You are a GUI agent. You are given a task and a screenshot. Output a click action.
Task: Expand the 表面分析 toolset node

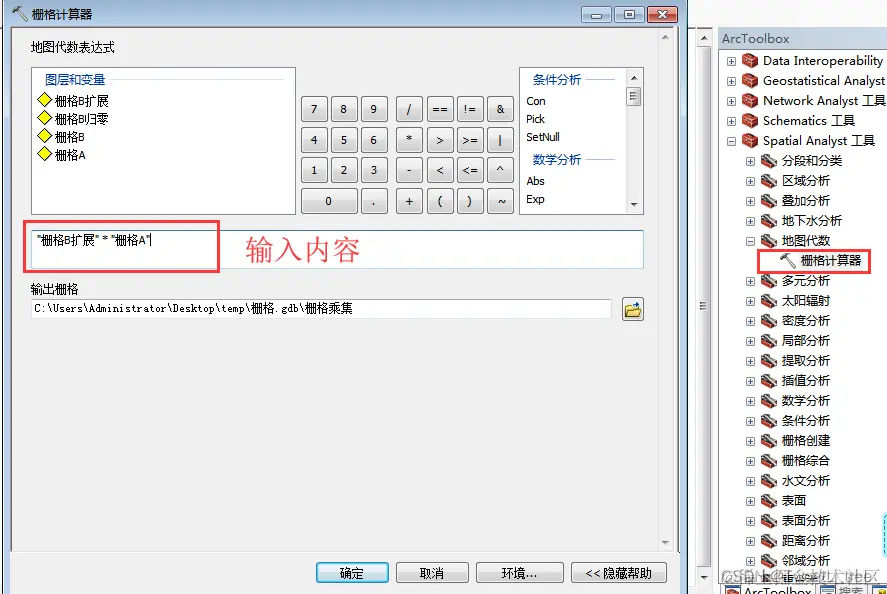click(750, 522)
